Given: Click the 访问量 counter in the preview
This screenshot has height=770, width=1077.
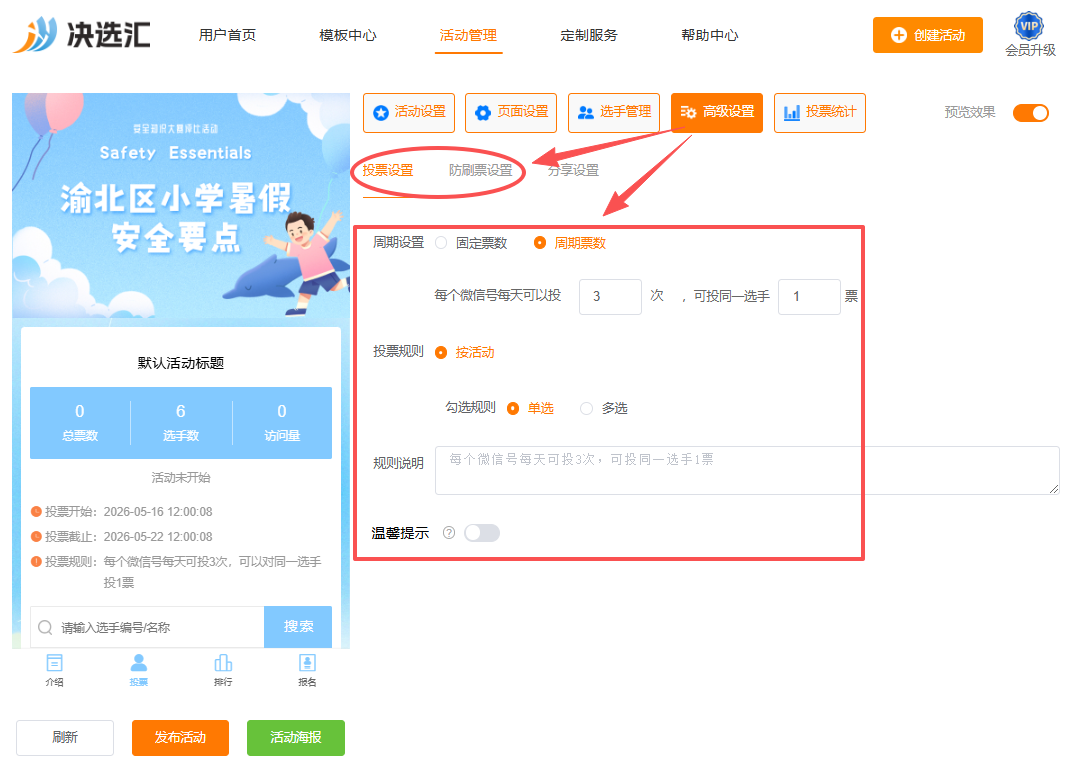Looking at the screenshot, I should click(x=282, y=422).
